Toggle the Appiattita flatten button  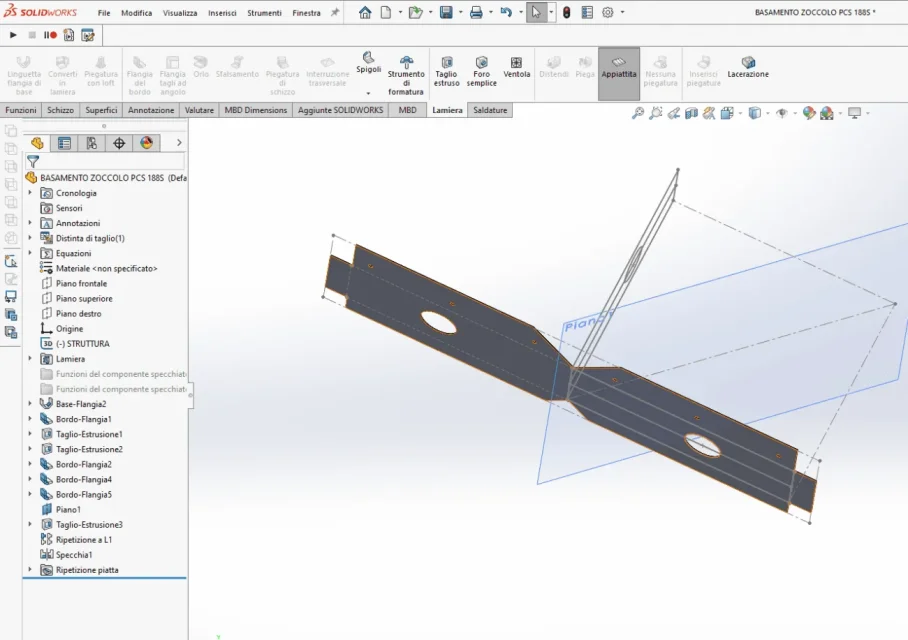point(618,73)
